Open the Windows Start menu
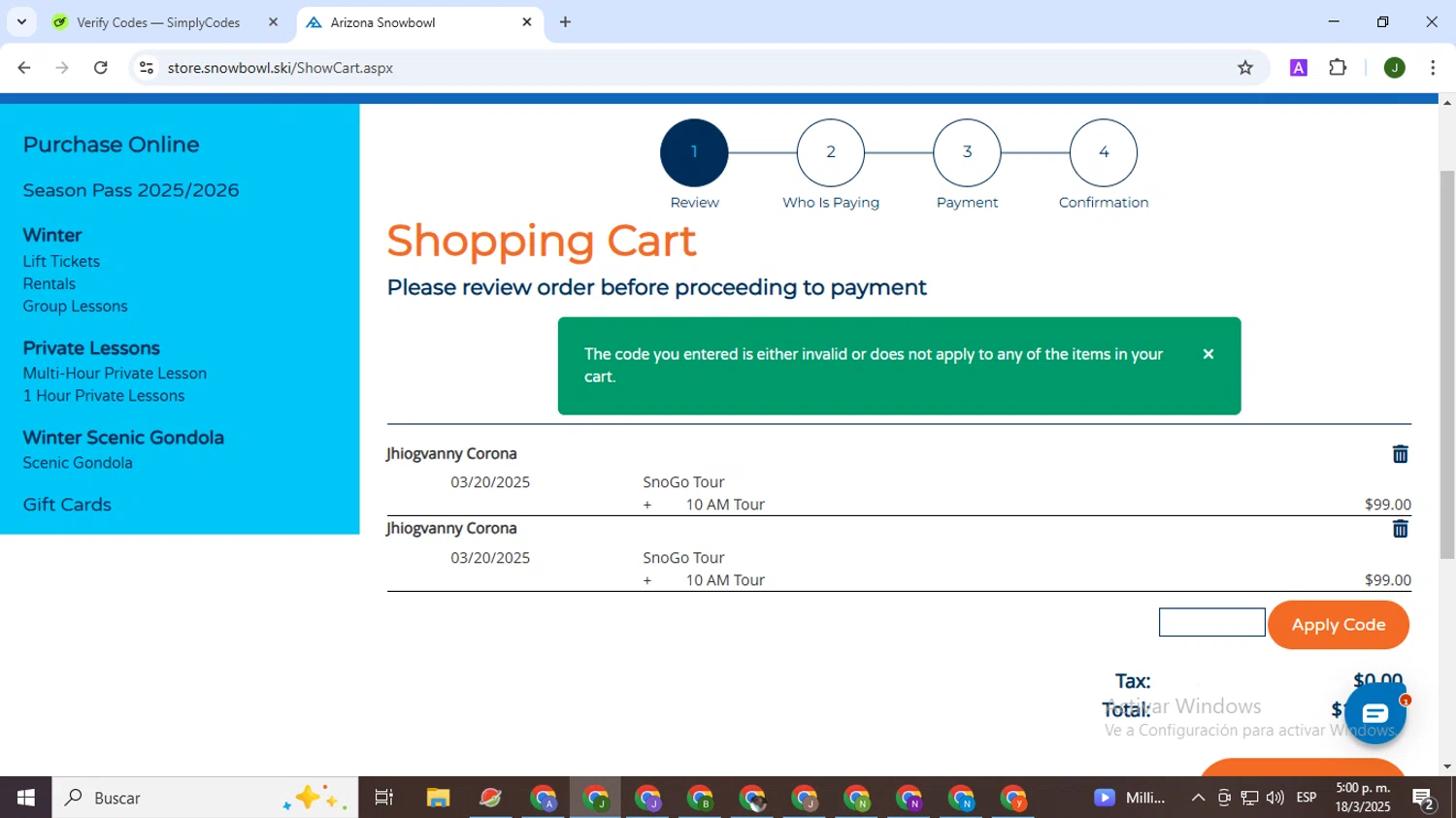The height and width of the screenshot is (818, 1456). (x=25, y=798)
